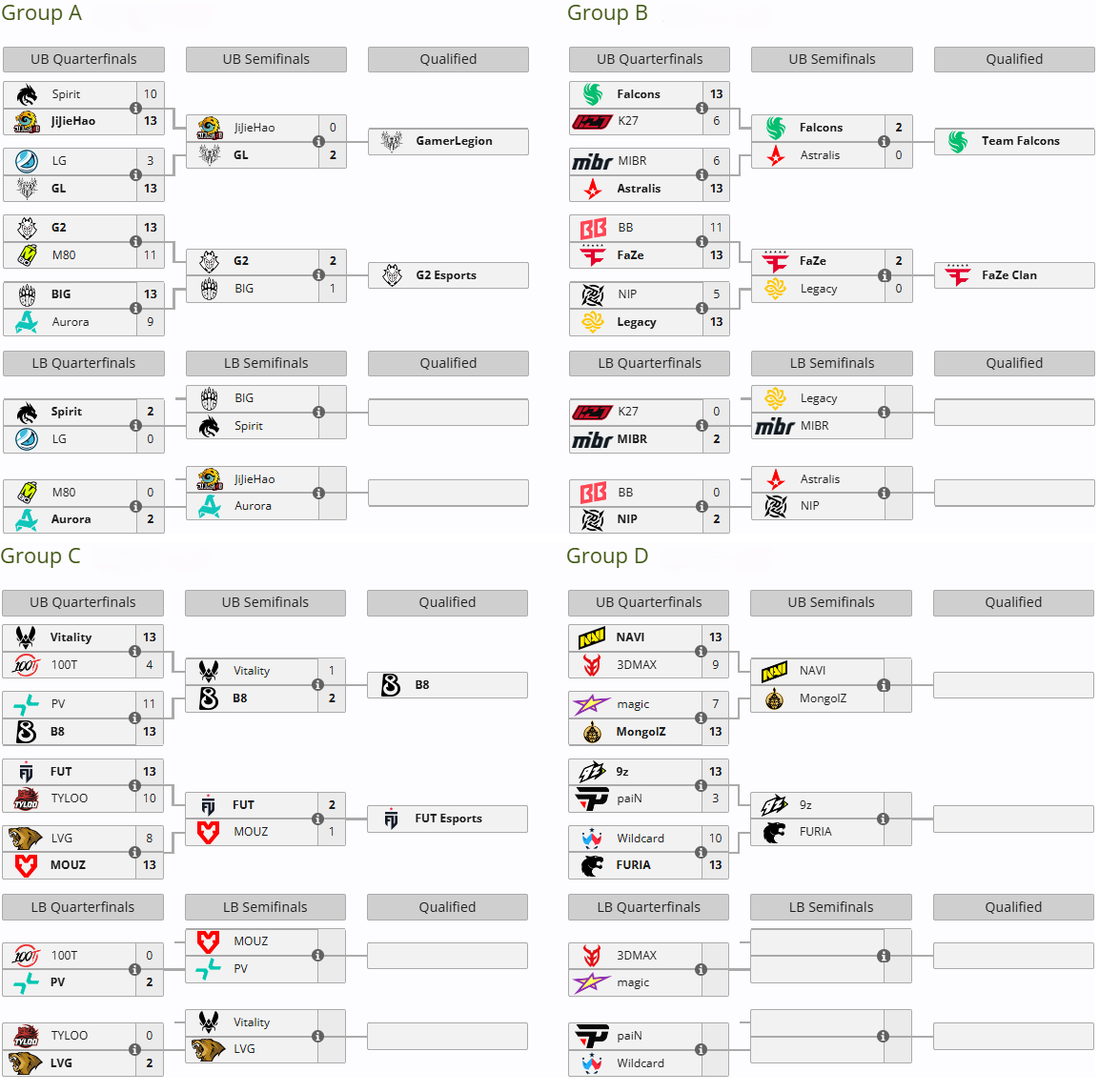
Task: Click the MOUZ heart logo in UB Semifinals
Action: tap(208, 832)
